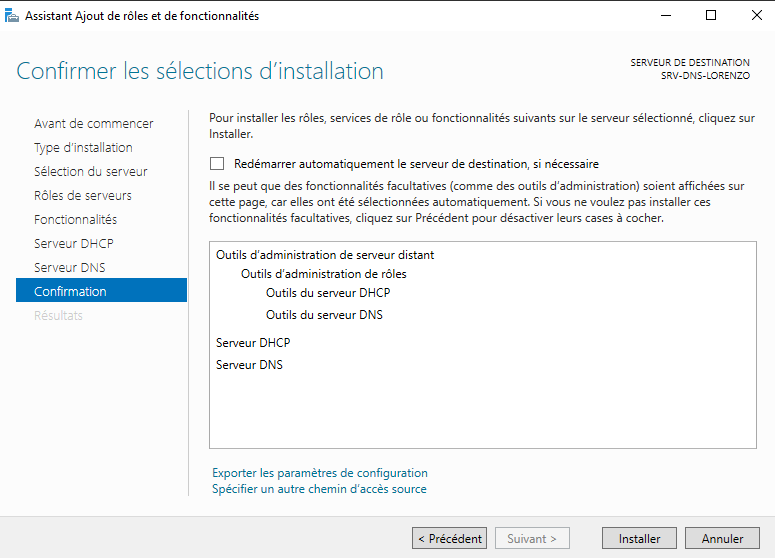Enable automatic restart of destination server checkbox

(217, 164)
